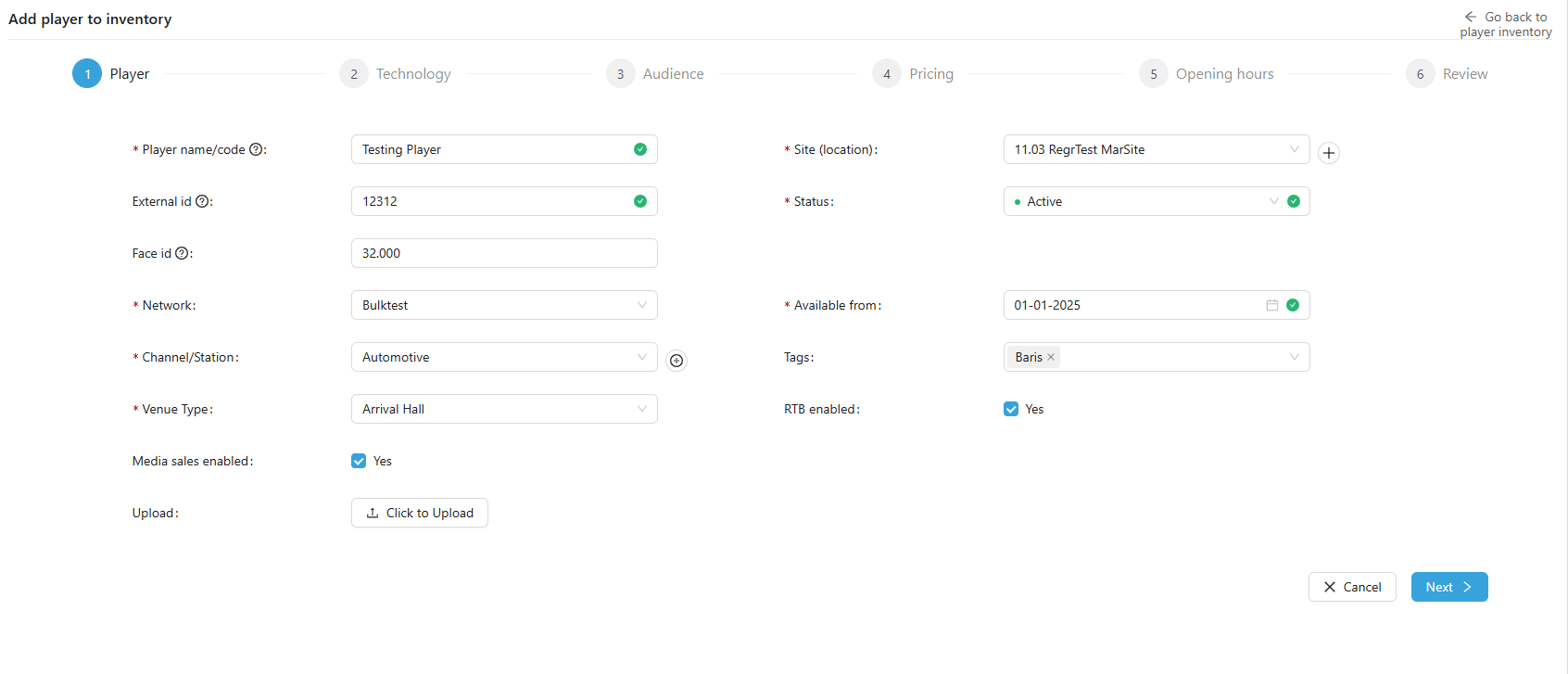Jump to the Pricing step
The image size is (1568, 674).
click(930, 74)
